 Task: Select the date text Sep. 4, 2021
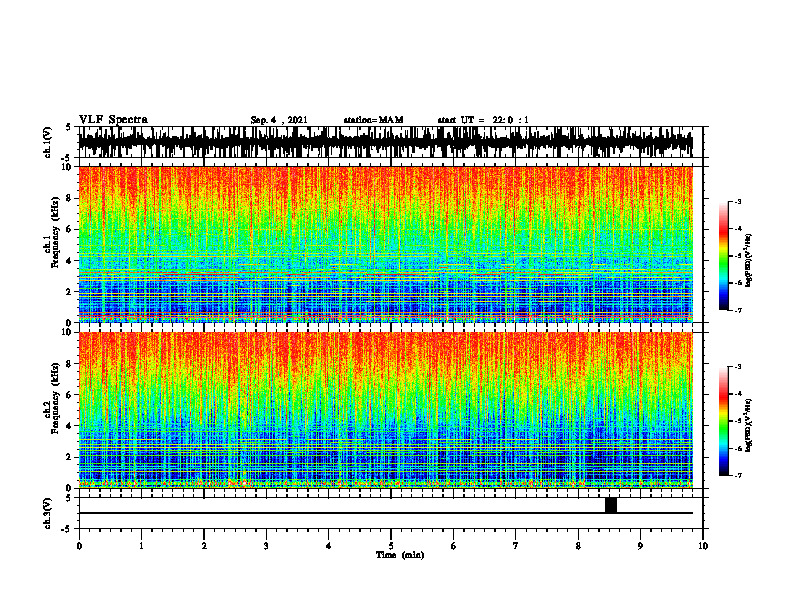(279, 120)
